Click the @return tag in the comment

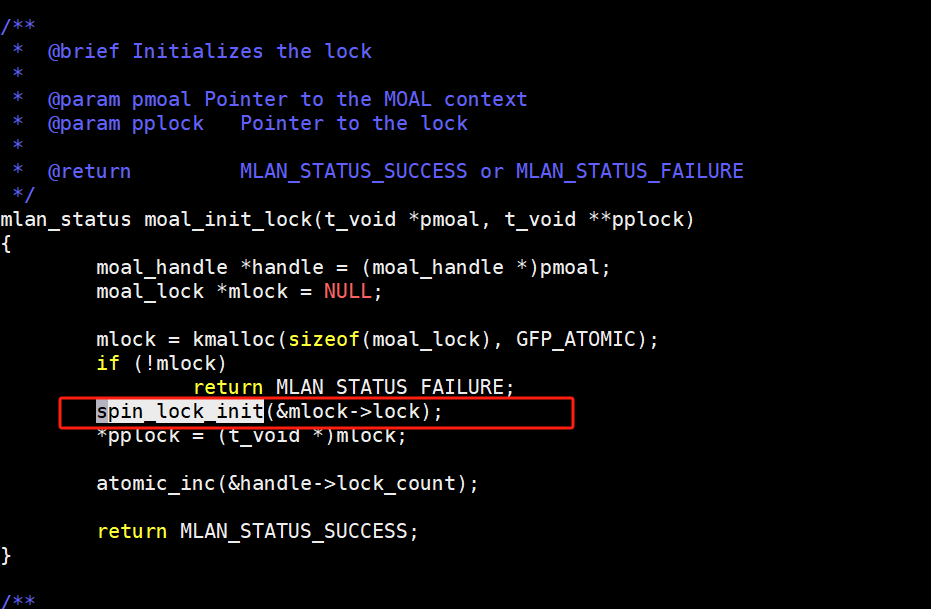pos(90,171)
